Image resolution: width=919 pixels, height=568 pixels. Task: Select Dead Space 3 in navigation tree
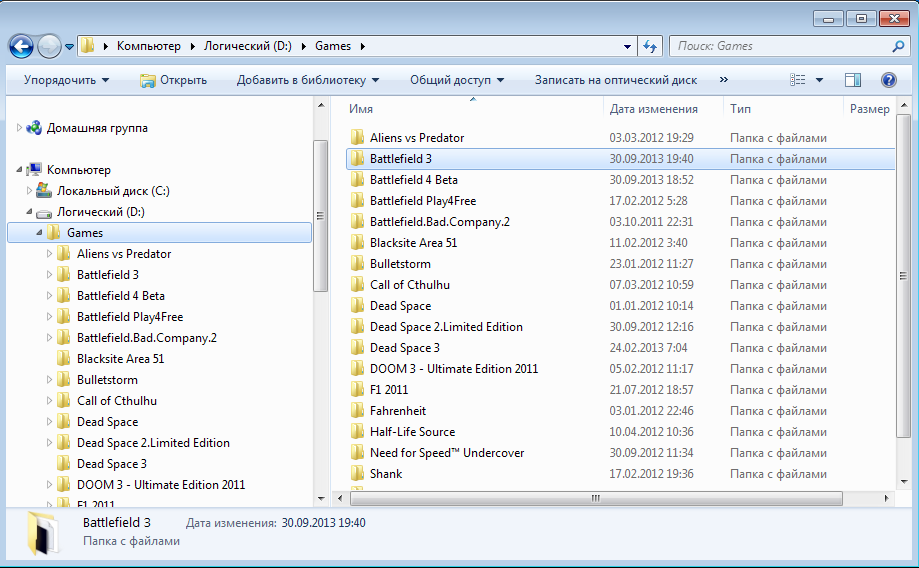tap(111, 464)
